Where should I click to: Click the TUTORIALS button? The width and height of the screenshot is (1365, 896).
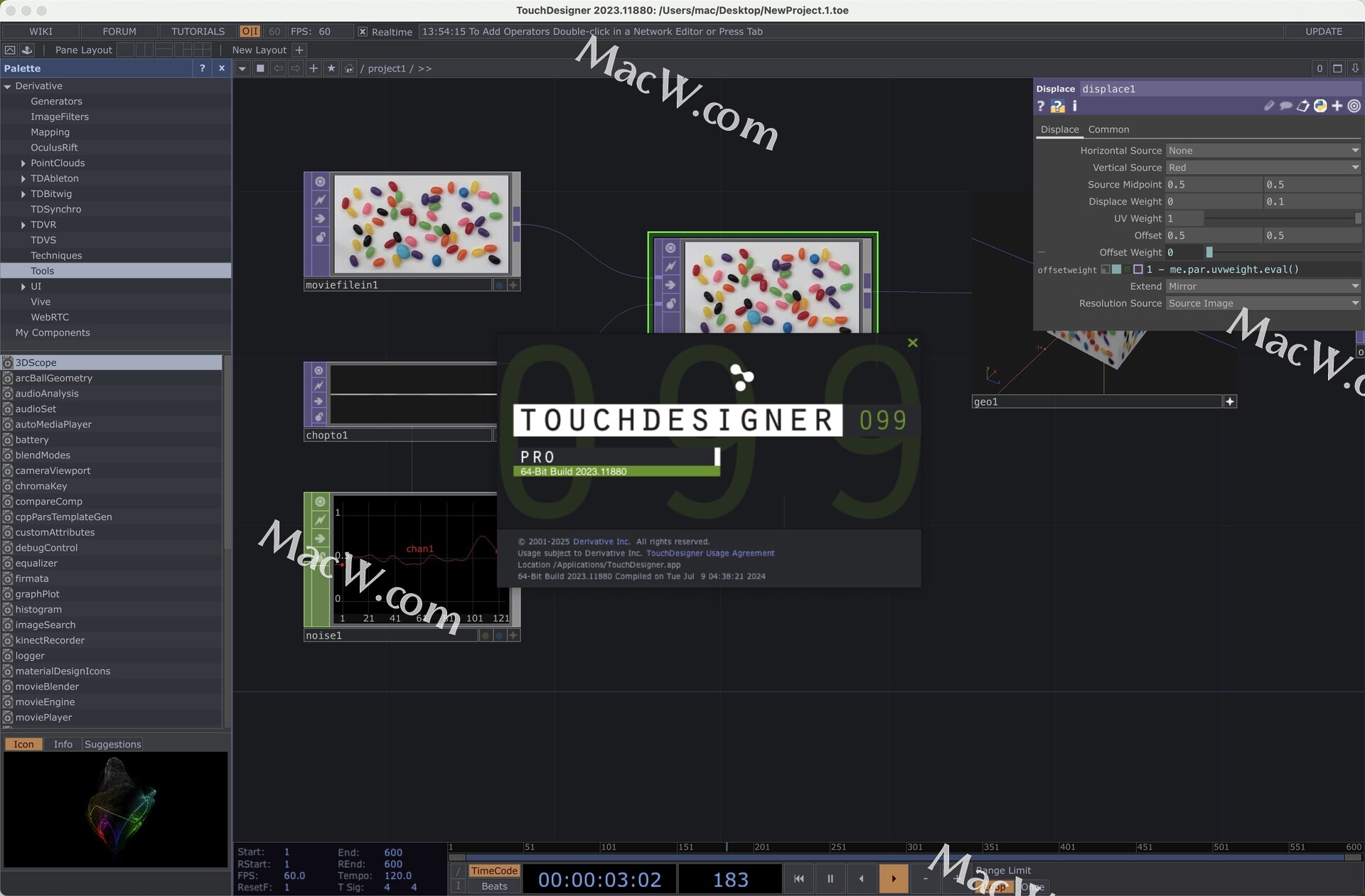tap(198, 31)
